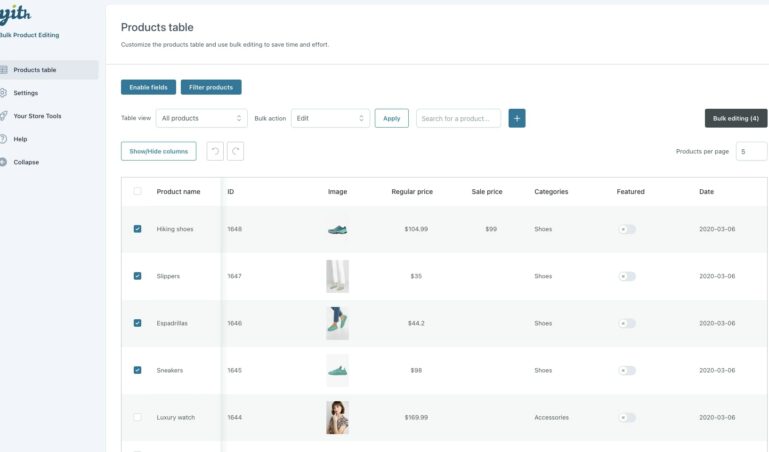Click the Products table sidebar grid icon
769x452 pixels.
[x=3, y=70]
